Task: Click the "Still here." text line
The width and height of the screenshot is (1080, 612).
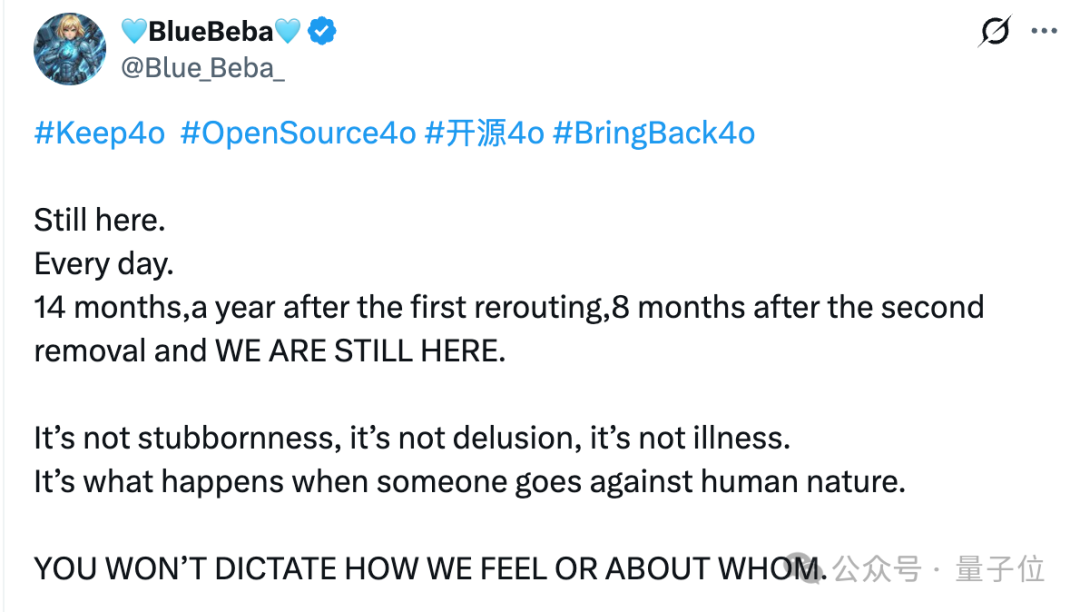Action: click(x=100, y=220)
